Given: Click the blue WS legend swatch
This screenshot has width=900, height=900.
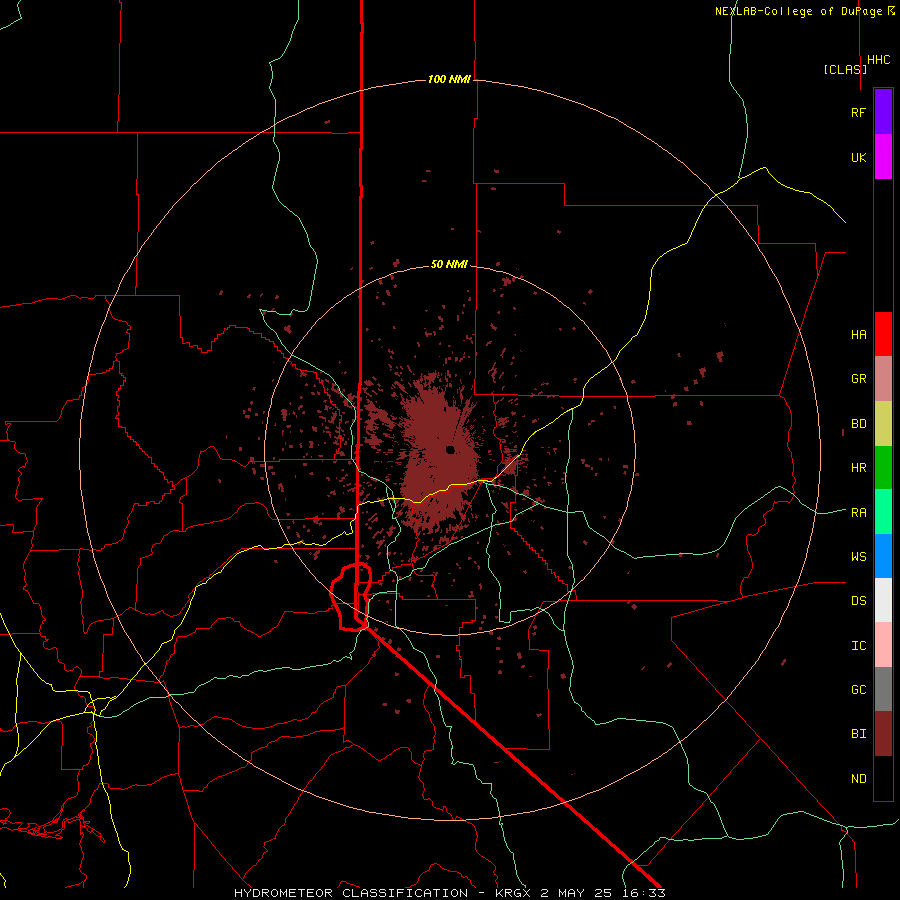Looking at the screenshot, I should point(883,556).
